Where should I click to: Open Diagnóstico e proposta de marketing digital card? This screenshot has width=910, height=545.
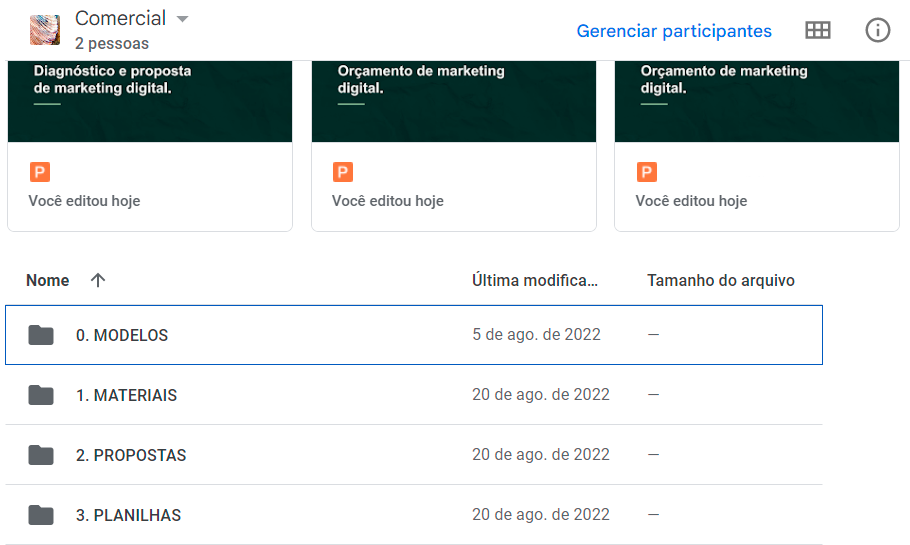pos(150,146)
